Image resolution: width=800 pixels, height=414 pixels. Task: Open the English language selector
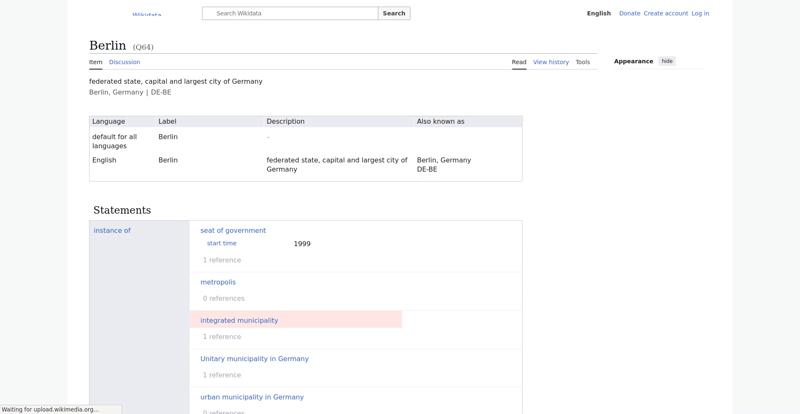coord(598,14)
